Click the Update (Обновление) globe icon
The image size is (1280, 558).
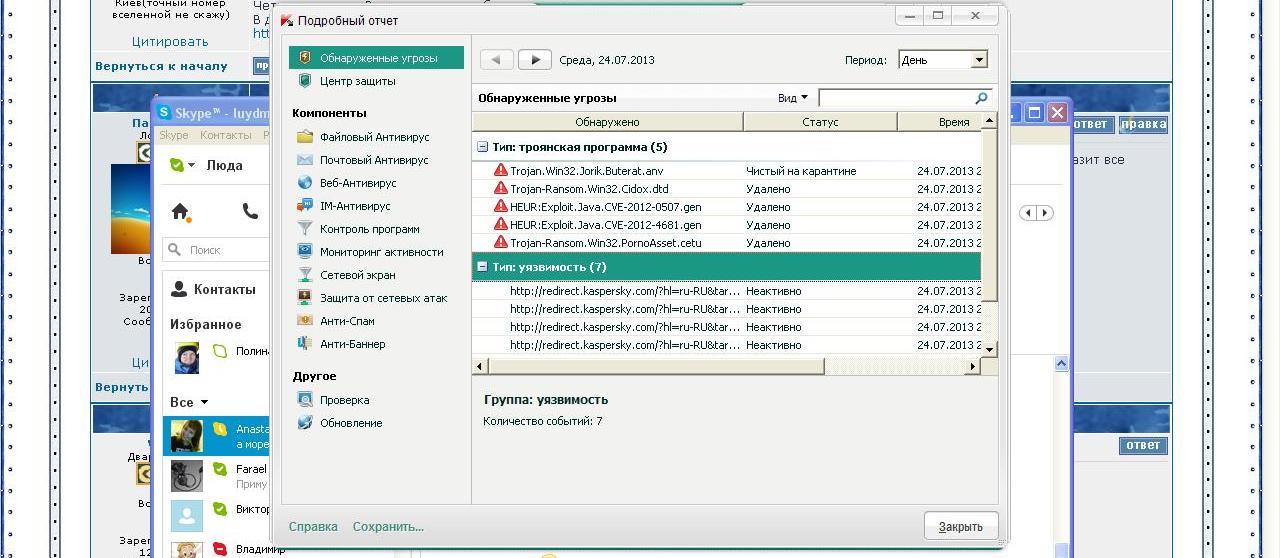pos(305,423)
